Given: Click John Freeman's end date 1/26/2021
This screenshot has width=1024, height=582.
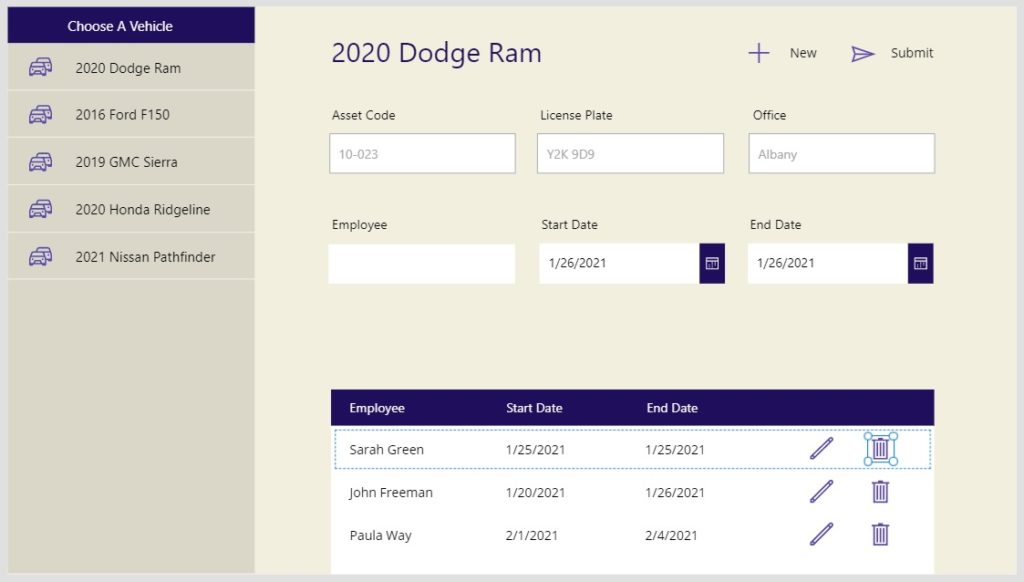Looking at the screenshot, I should (x=675, y=493).
